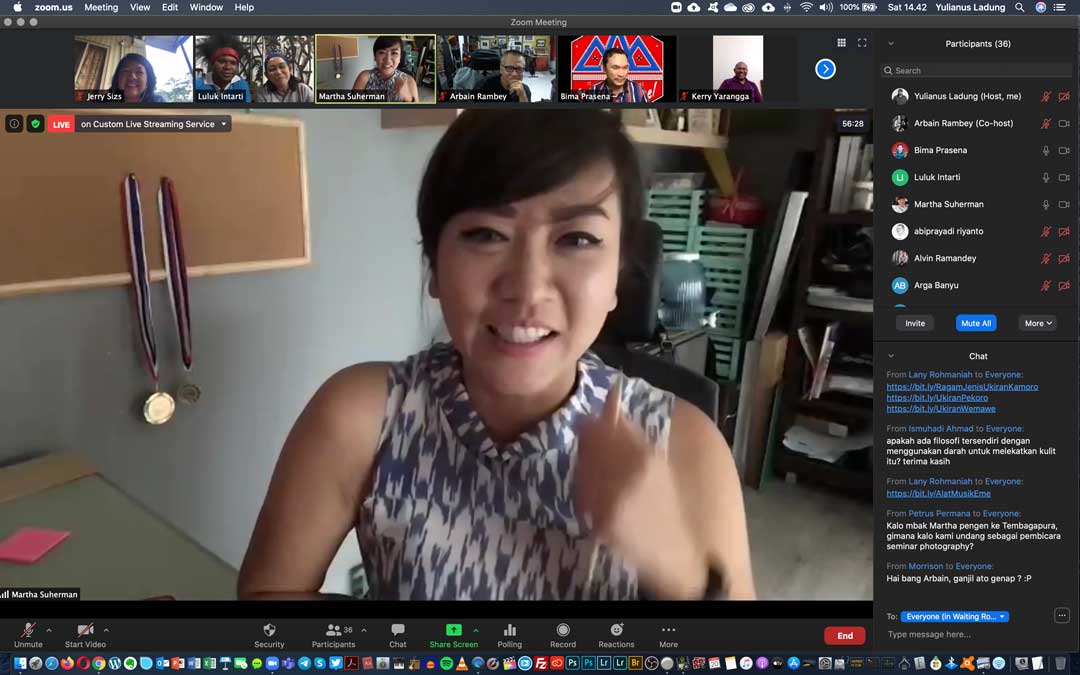This screenshot has height=675, width=1080.
Task: Open the bit.ly/AlatMusikEme link
Action: point(938,494)
